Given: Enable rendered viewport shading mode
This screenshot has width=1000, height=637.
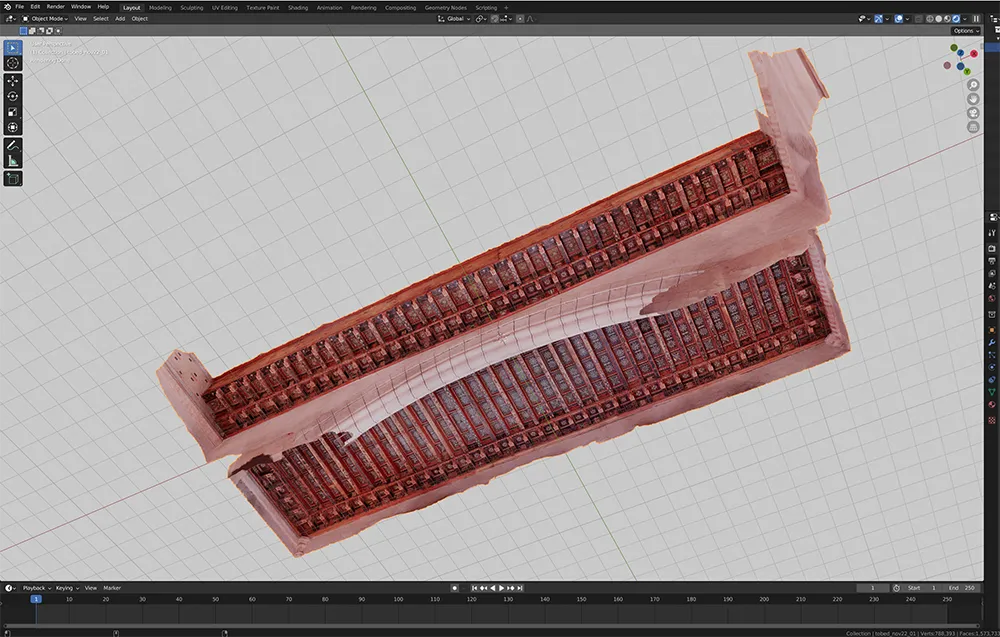Looking at the screenshot, I should [957, 18].
